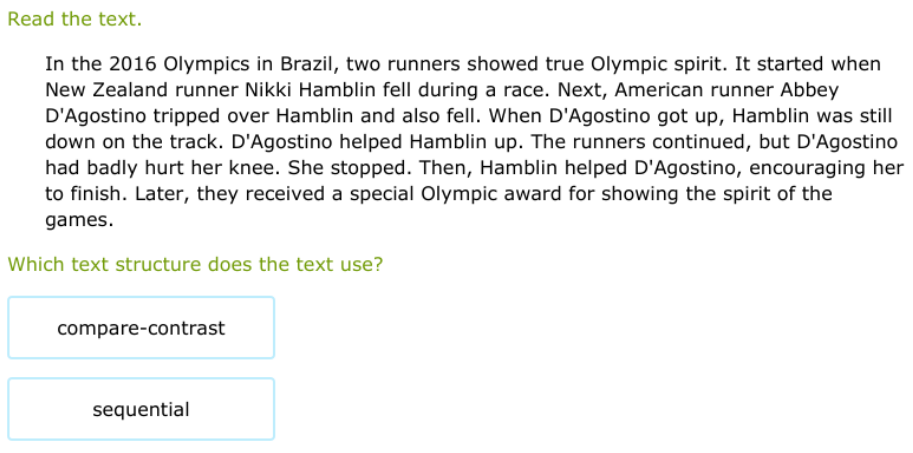
Task: Select the sequential answer option
Action: (141, 410)
